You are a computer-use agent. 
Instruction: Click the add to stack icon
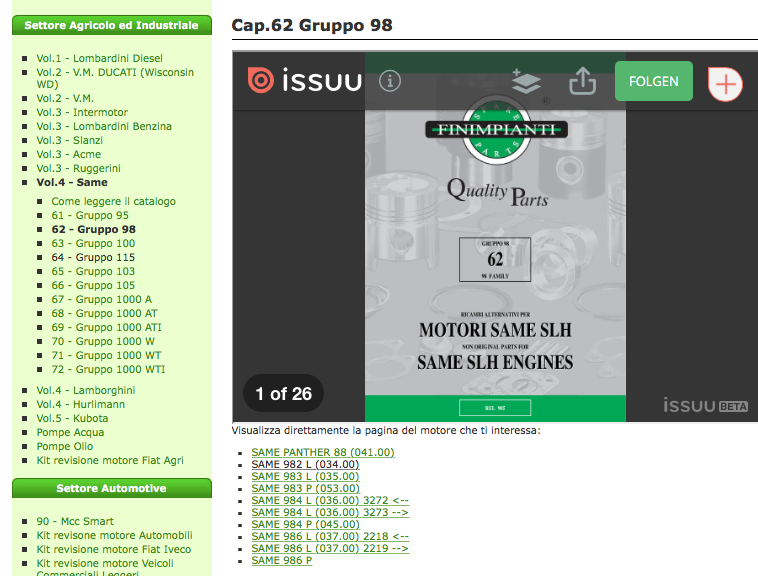point(526,81)
